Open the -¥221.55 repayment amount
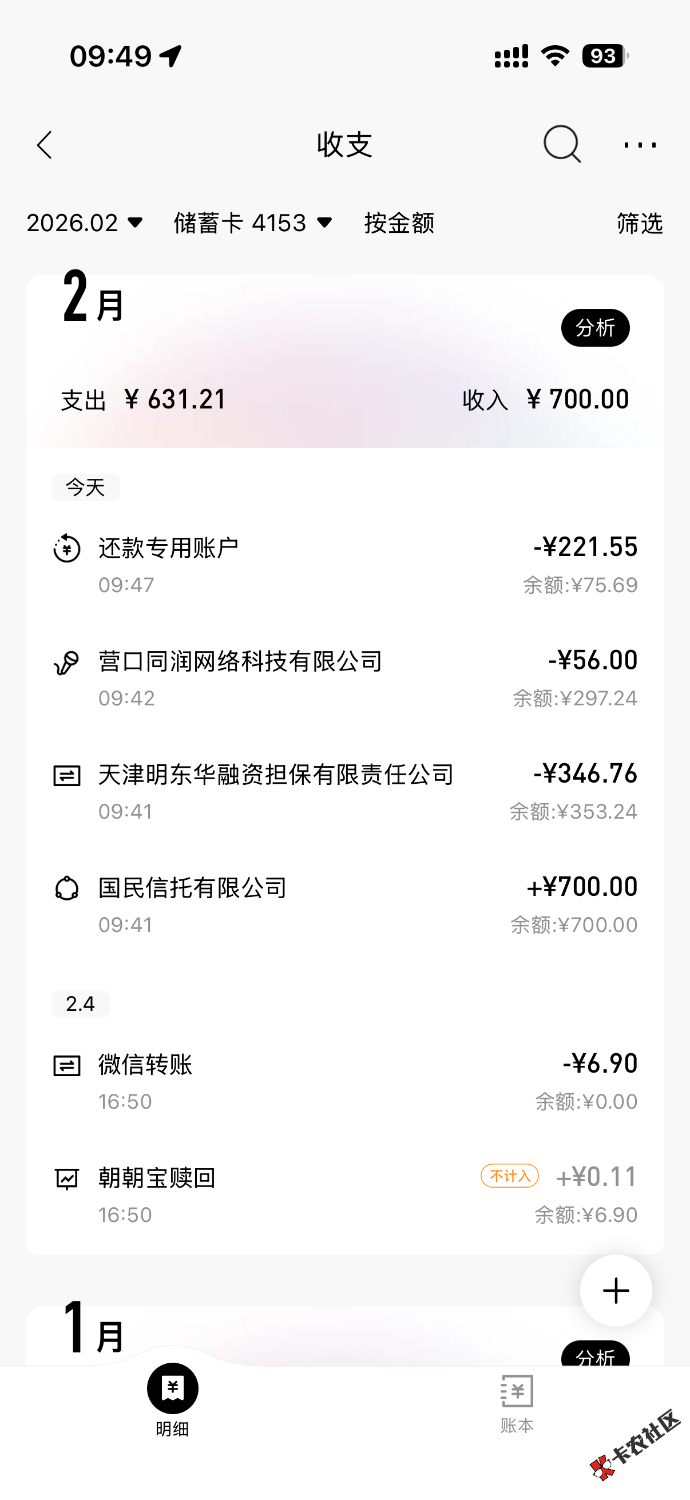This screenshot has height=1500, width=690. click(585, 547)
